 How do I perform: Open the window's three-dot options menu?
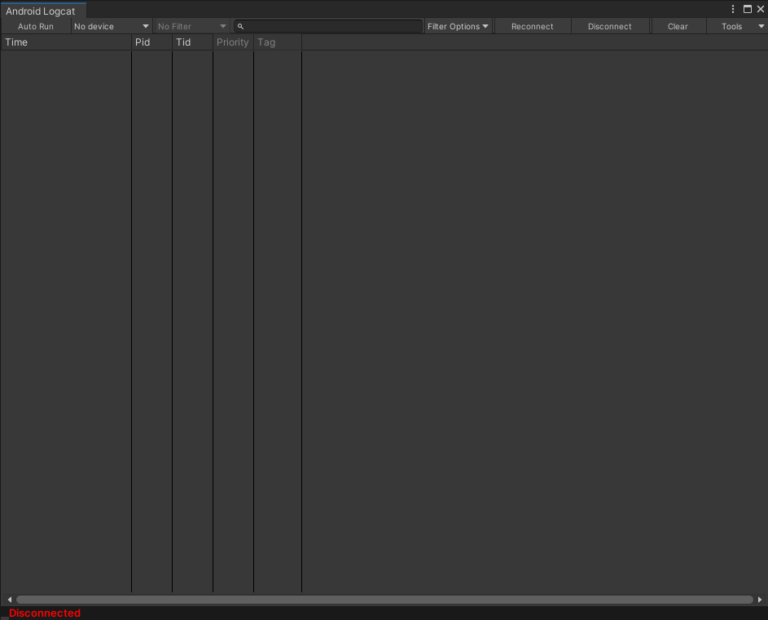733,9
